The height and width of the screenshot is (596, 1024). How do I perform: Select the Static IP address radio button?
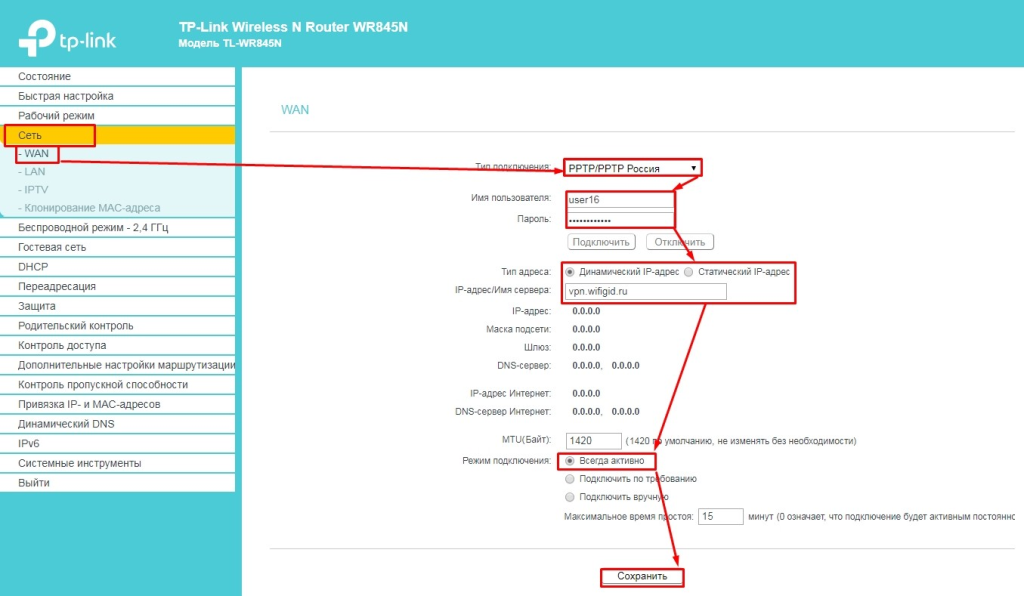coord(688,271)
